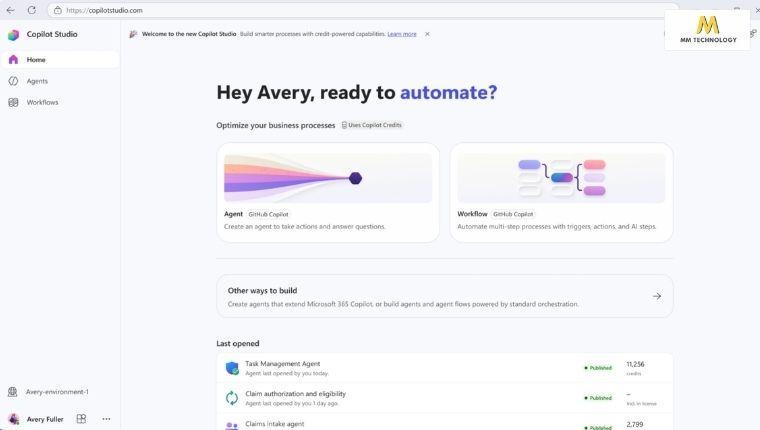Click the Agent card illustration
This screenshot has width=760, height=430.
tap(328, 178)
